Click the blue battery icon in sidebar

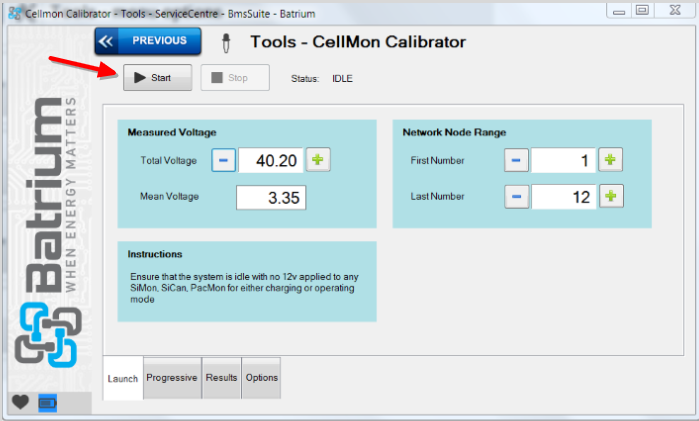48,404
